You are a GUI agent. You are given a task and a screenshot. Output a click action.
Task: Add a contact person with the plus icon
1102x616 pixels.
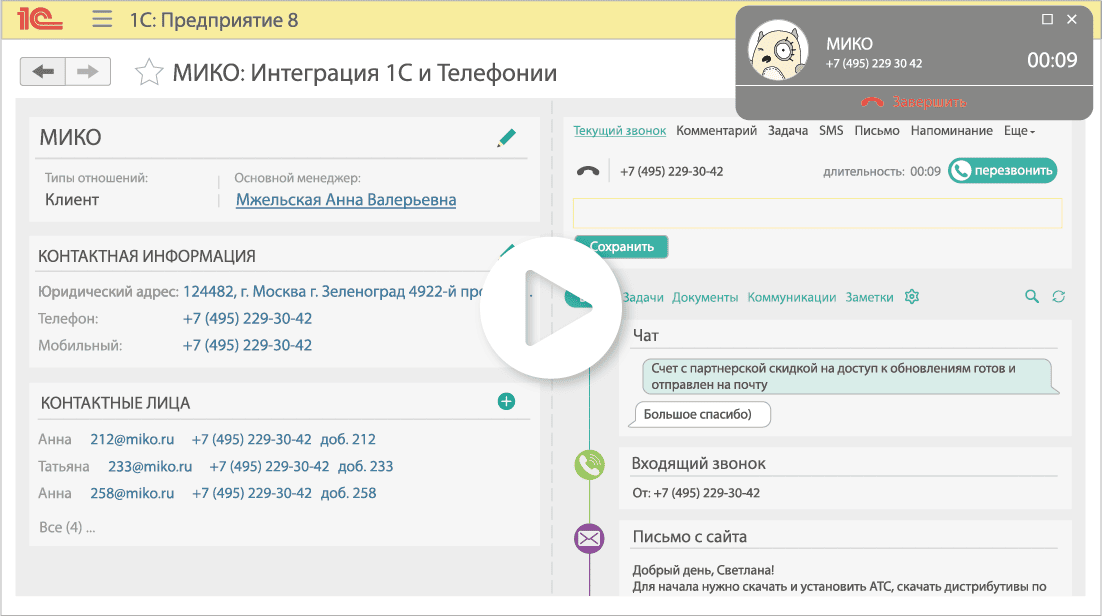506,401
